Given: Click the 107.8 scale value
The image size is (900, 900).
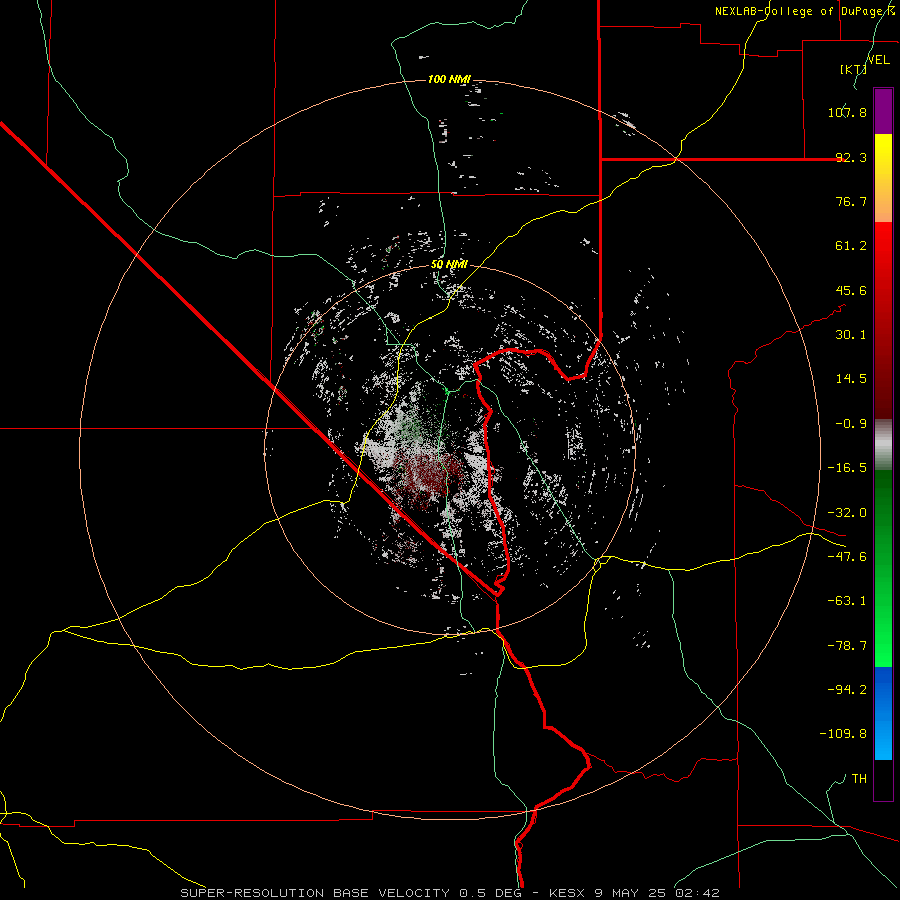Looking at the screenshot, I should 847,112.
